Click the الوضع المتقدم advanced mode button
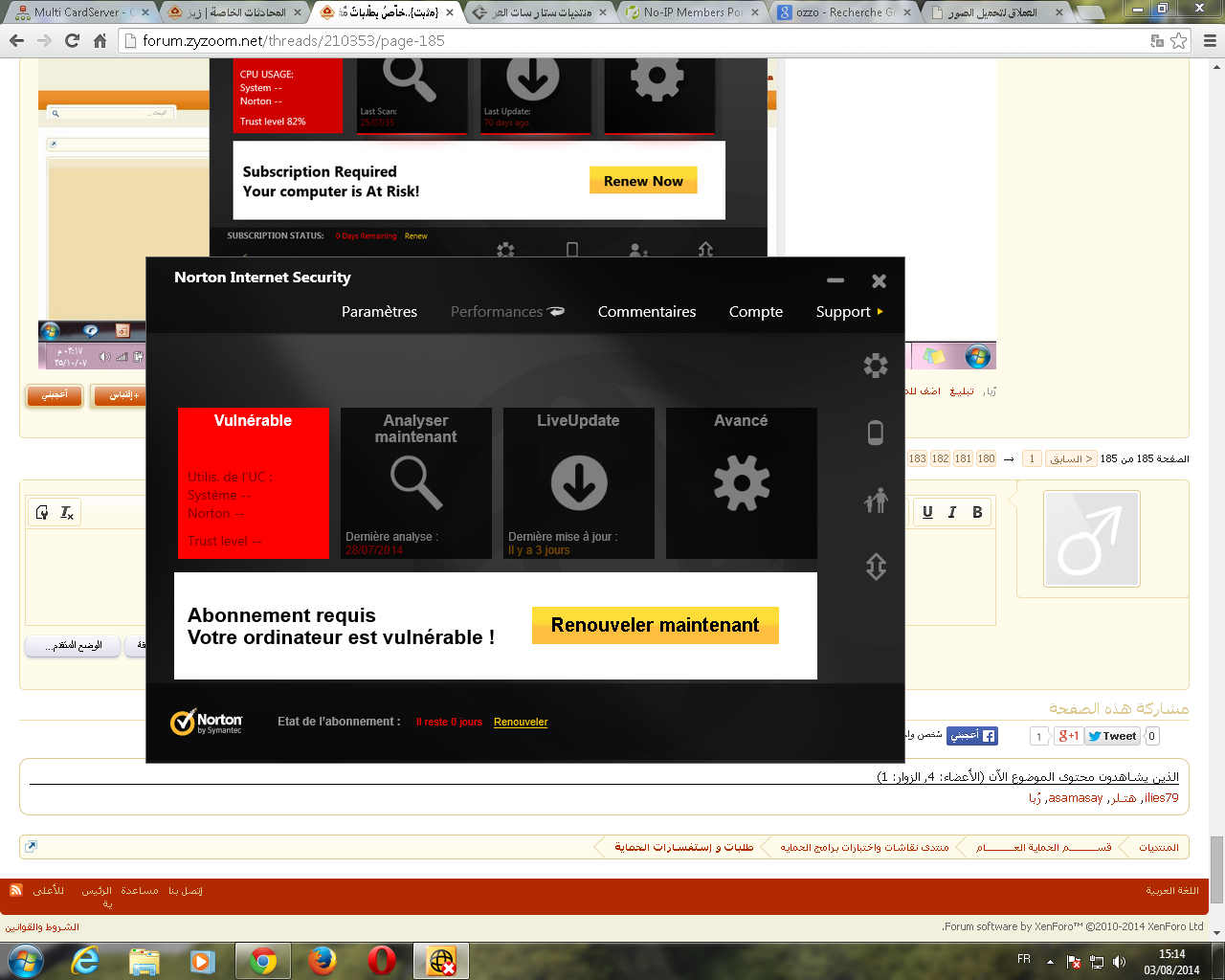1225x980 pixels. 73,646
